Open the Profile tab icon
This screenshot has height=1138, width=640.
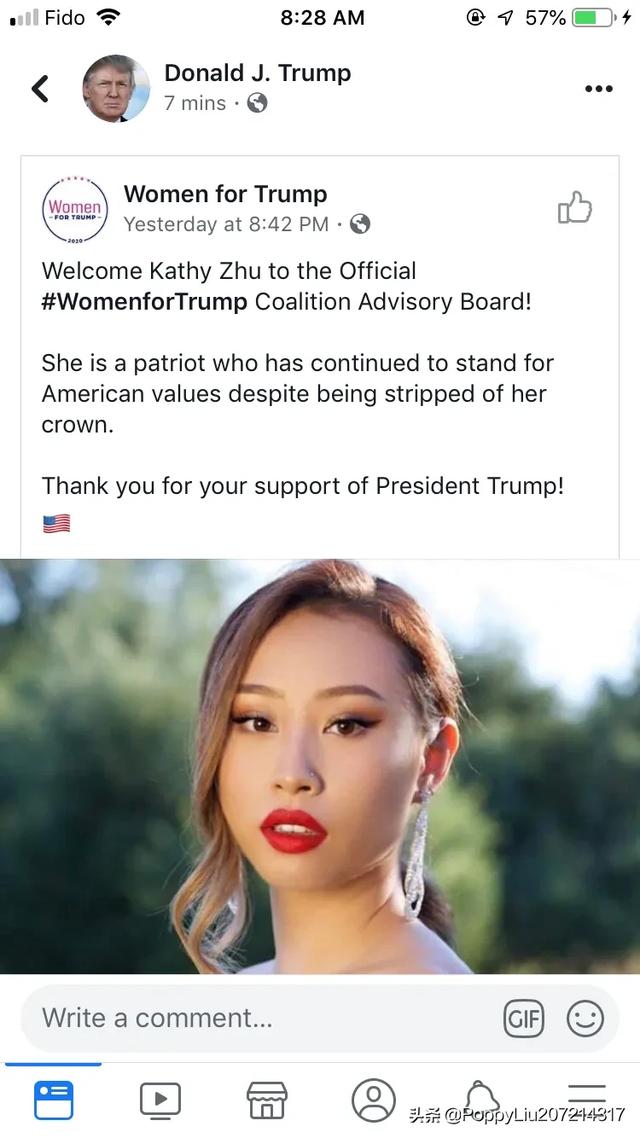374,1100
